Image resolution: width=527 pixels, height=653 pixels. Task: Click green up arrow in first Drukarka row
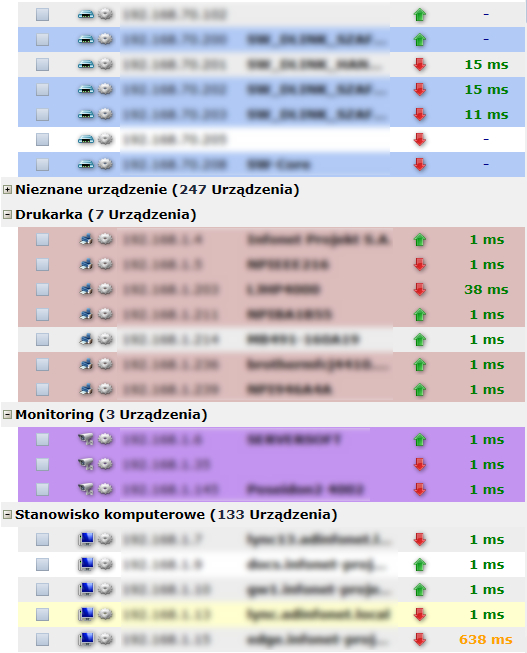pyautogui.click(x=420, y=240)
